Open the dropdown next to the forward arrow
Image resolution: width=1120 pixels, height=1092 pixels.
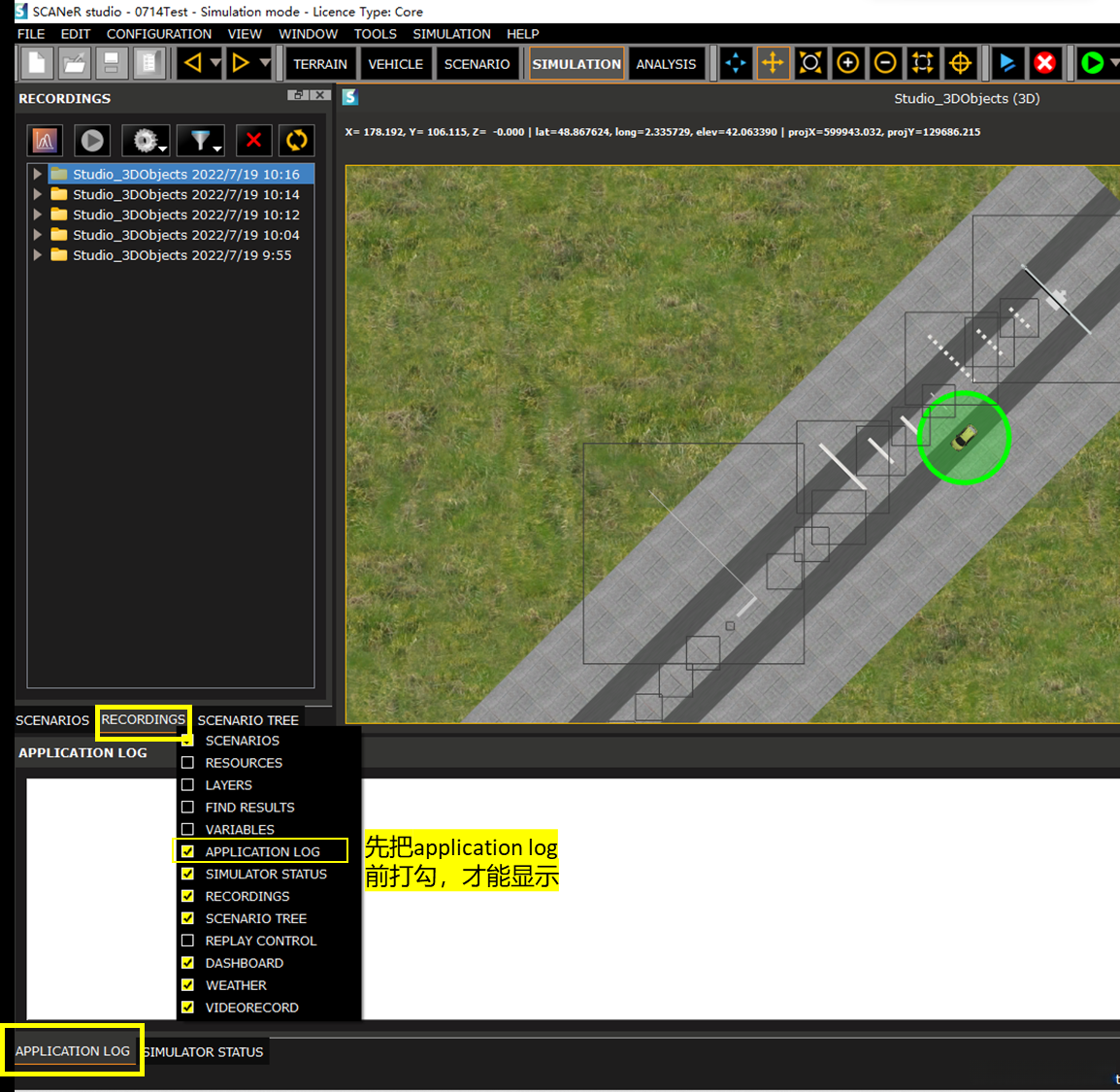tap(265, 63)
